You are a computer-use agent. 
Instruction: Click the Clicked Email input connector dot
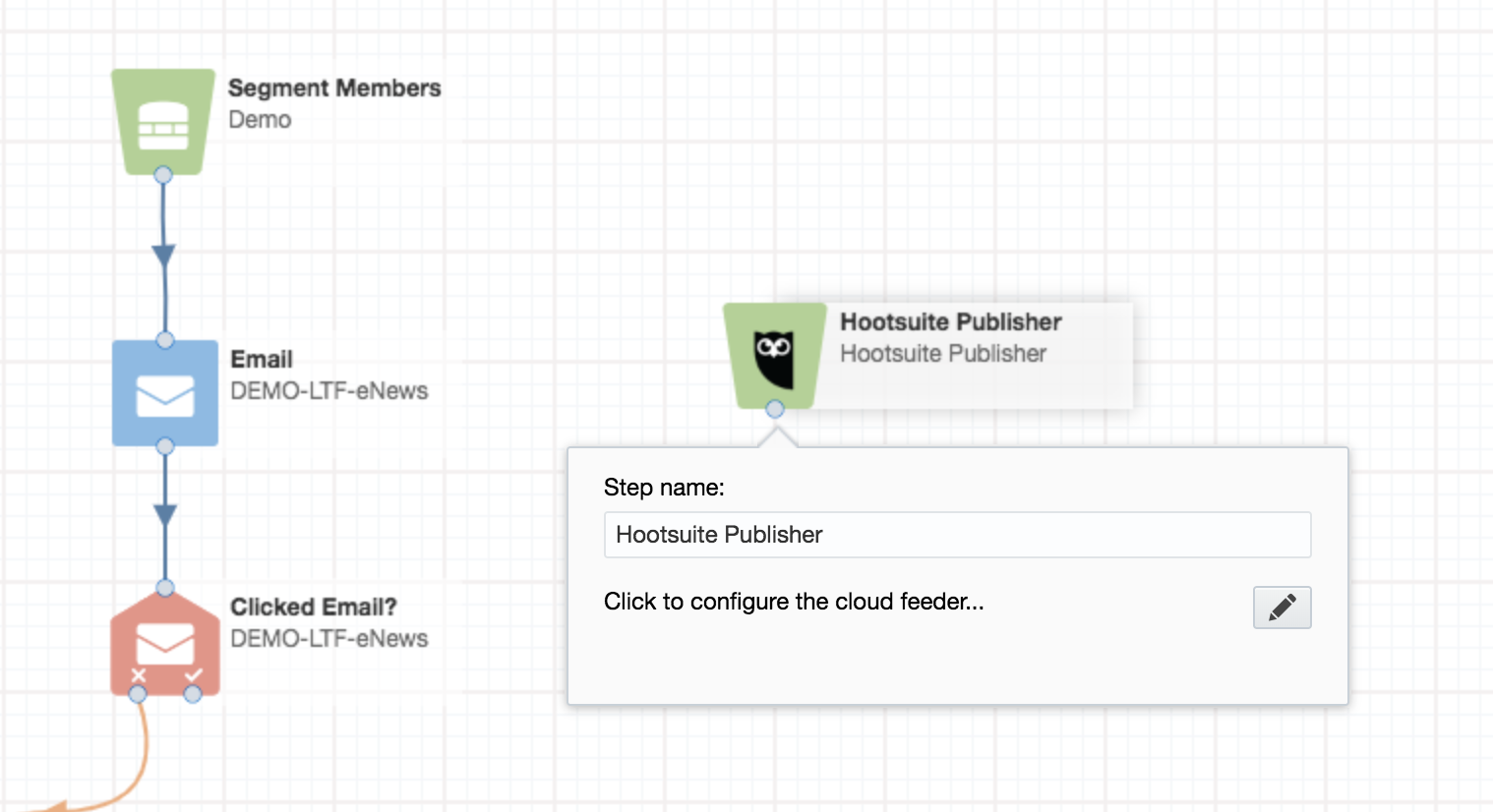[165, 588]
